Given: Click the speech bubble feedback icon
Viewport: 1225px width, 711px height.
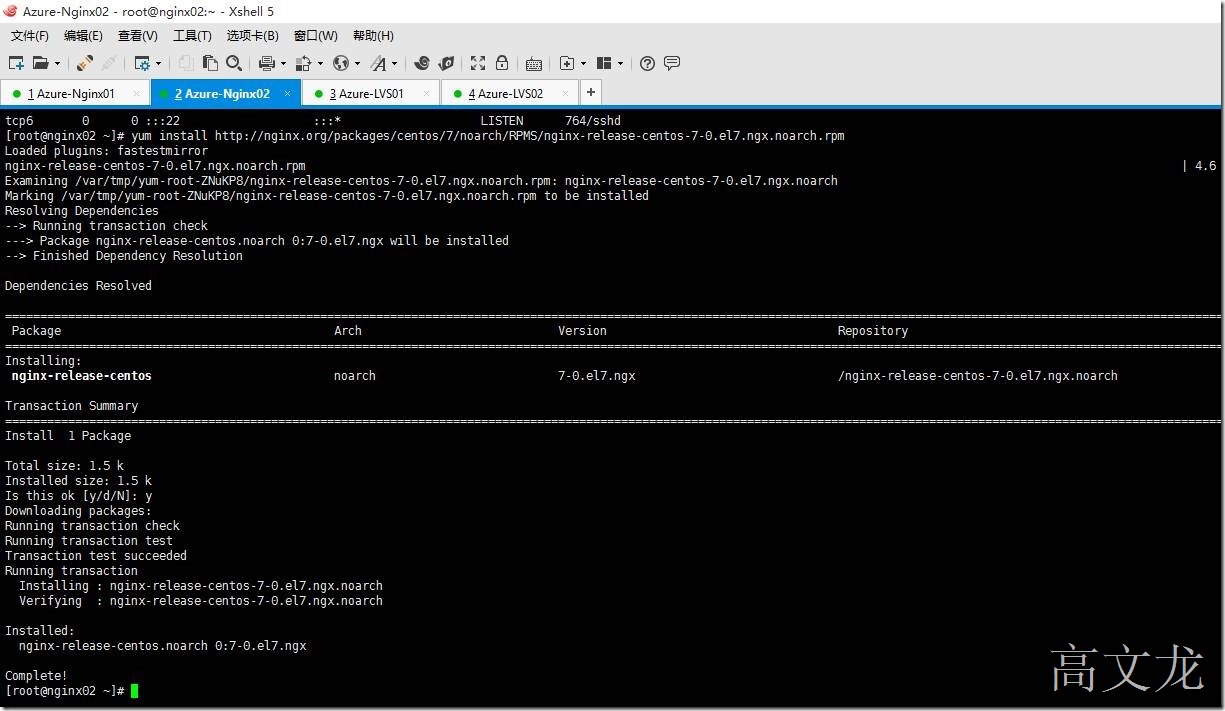Looking at the screenshot, I should [672, 63].
